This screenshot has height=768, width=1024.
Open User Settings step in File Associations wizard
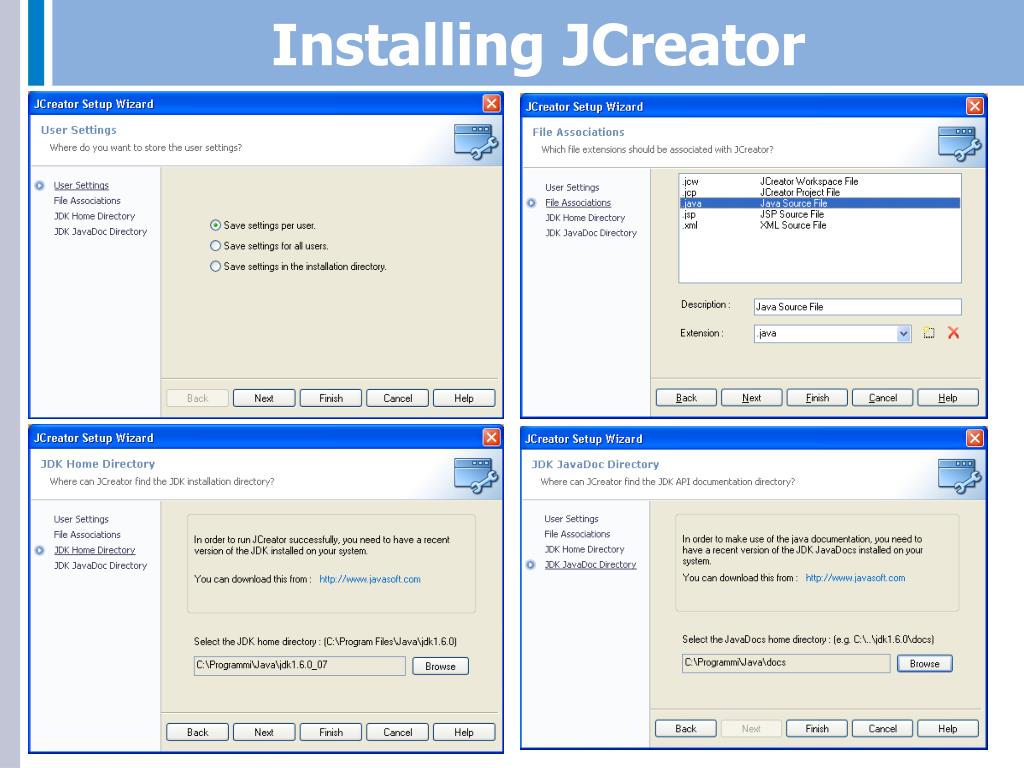click(572, 187)
